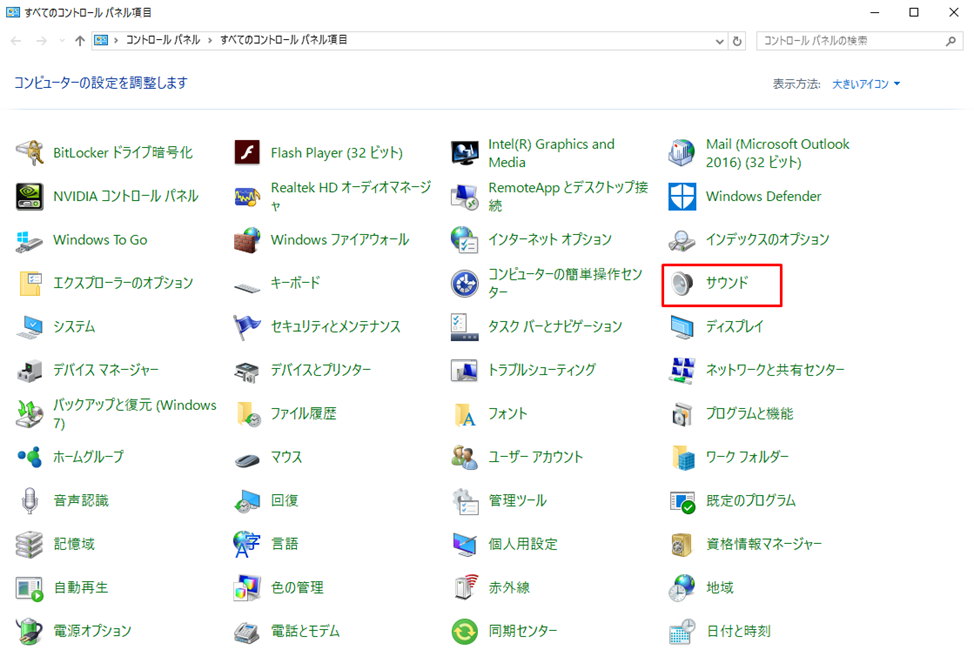The width and height of the screenshot is (974, 670).
Task: Open BitLocker ドライブ暗号化 icon
Action: (30, 153)
